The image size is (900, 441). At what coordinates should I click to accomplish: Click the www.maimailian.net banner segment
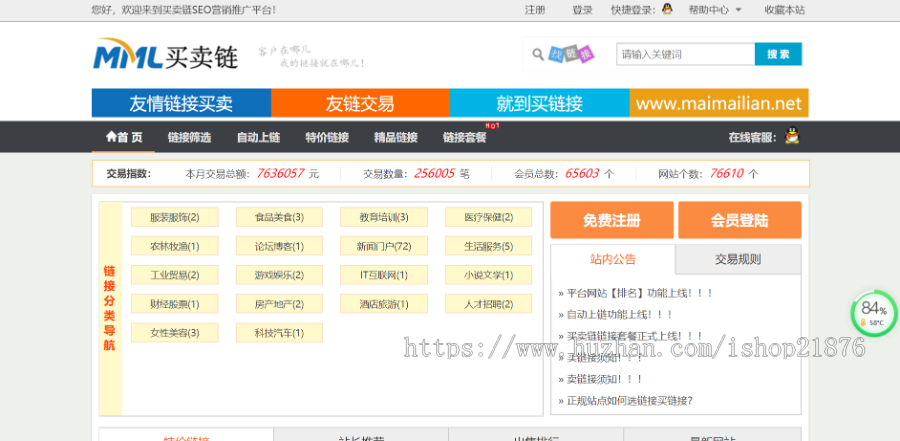[718, 103]
